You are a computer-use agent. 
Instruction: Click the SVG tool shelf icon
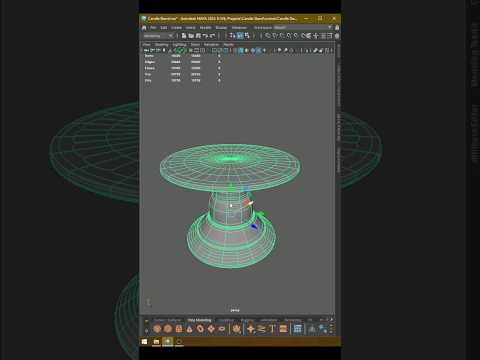[x=283, y=329]
